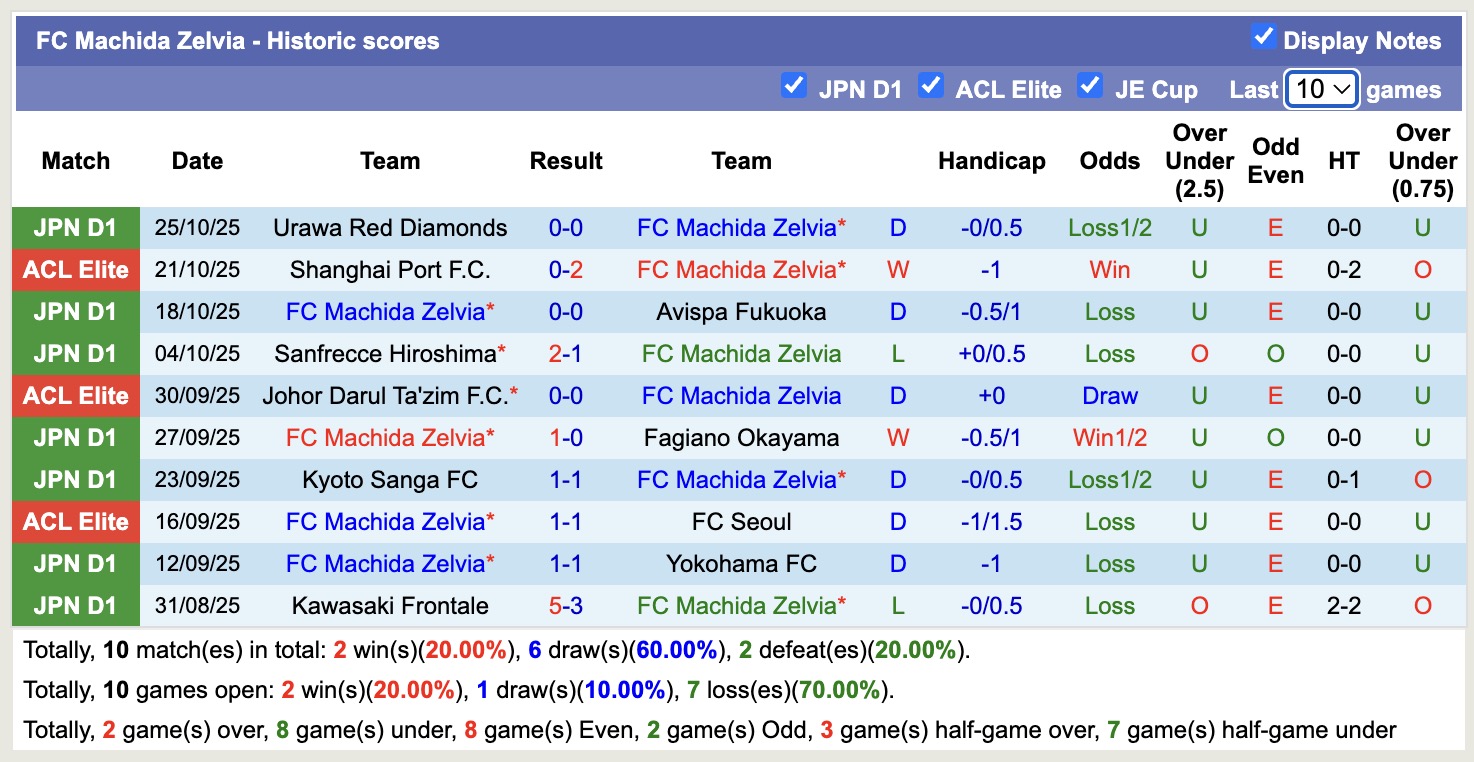Uncheck the JE Cup competition filter

pos(1090,86)
